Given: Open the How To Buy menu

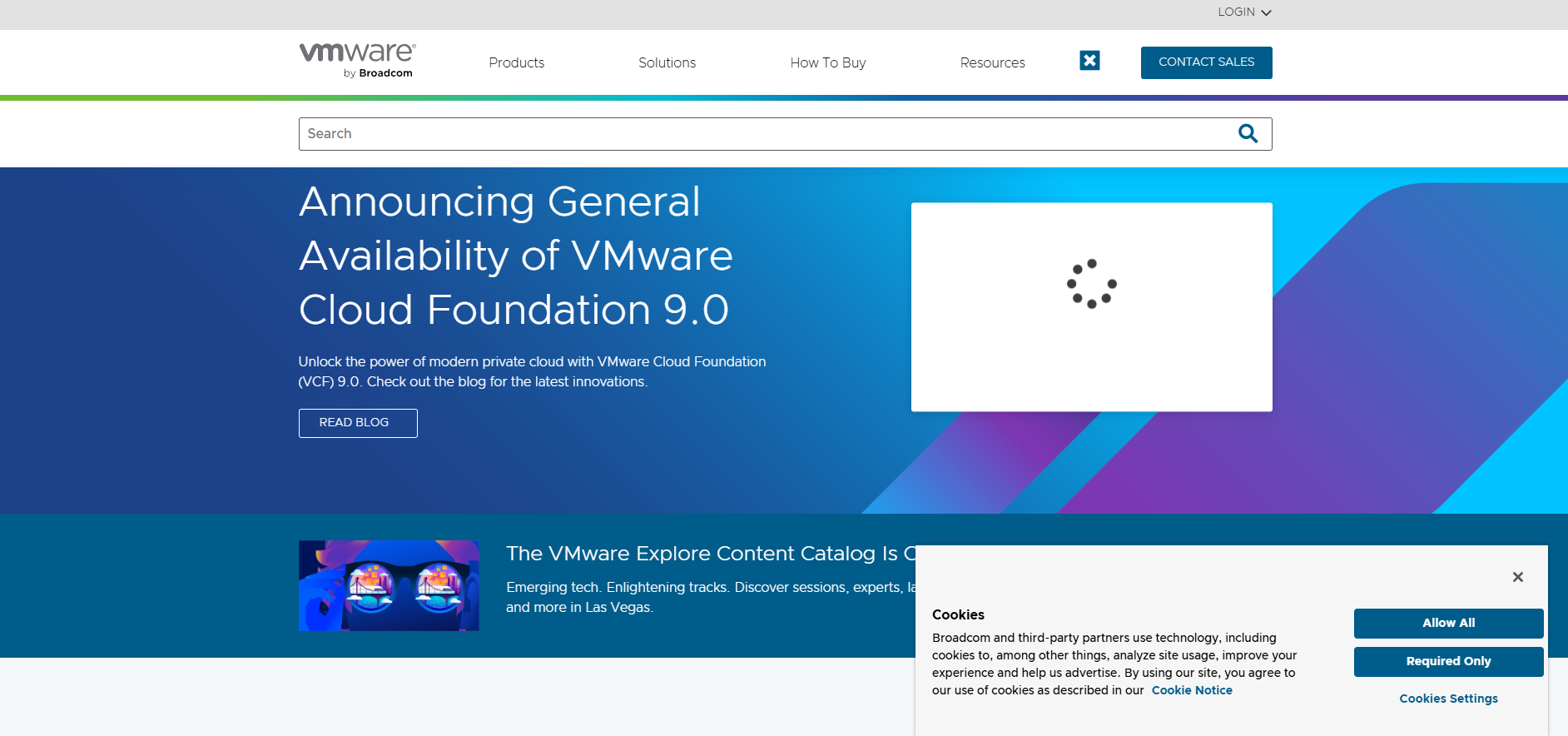Looking at the screenshot, I should pos(828,62).
